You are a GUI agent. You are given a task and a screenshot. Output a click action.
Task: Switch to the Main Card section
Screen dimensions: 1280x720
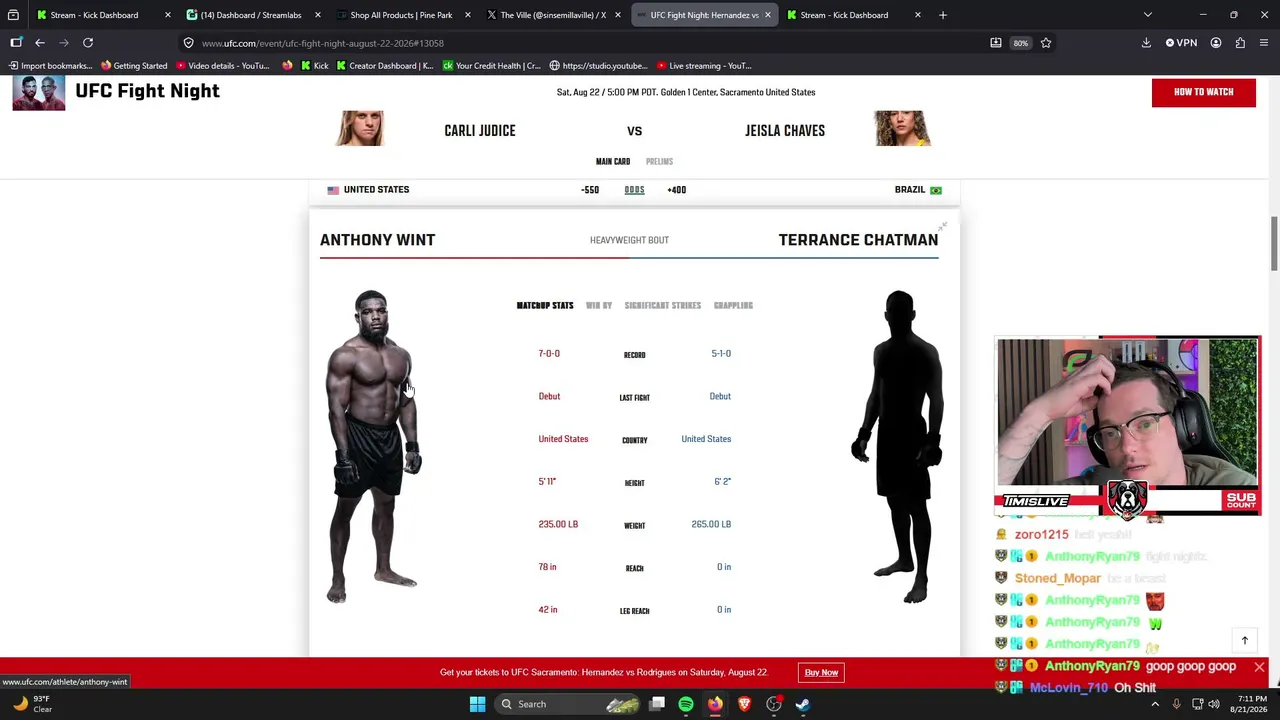[x=613, y=162]
